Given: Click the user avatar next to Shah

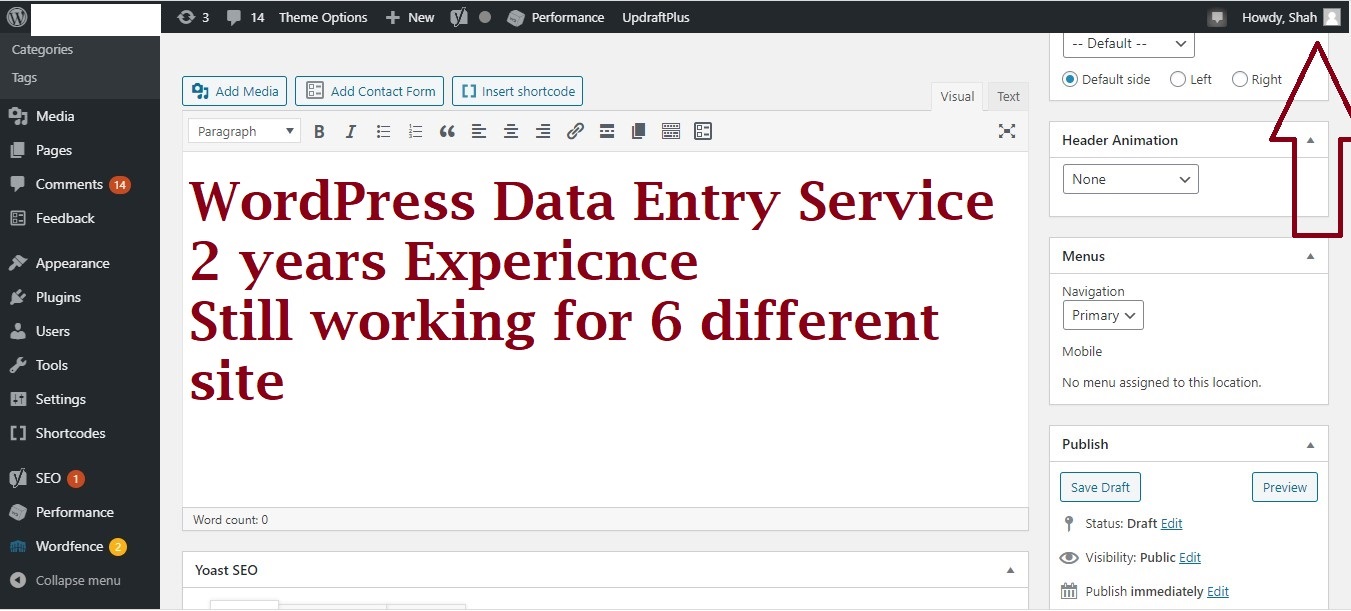Looking at the screenshot, I should pyautogui.click(x=1331, y=17).
